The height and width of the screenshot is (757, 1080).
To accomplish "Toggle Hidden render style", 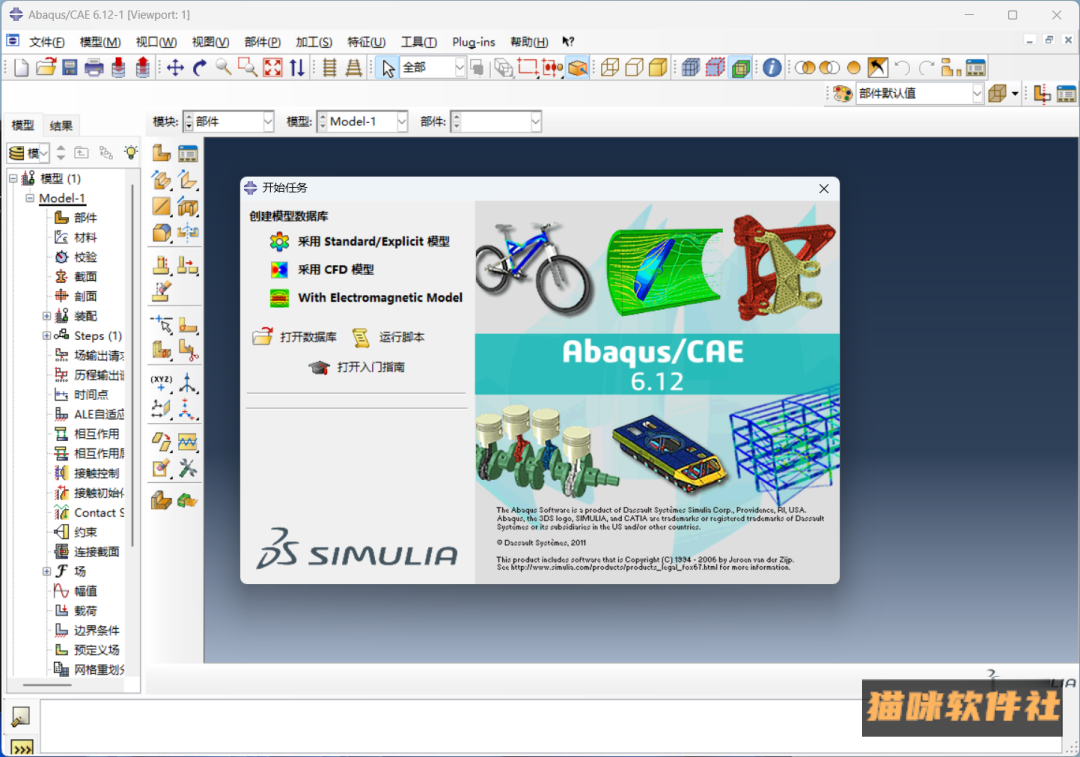I will click(x=634, y=68).
